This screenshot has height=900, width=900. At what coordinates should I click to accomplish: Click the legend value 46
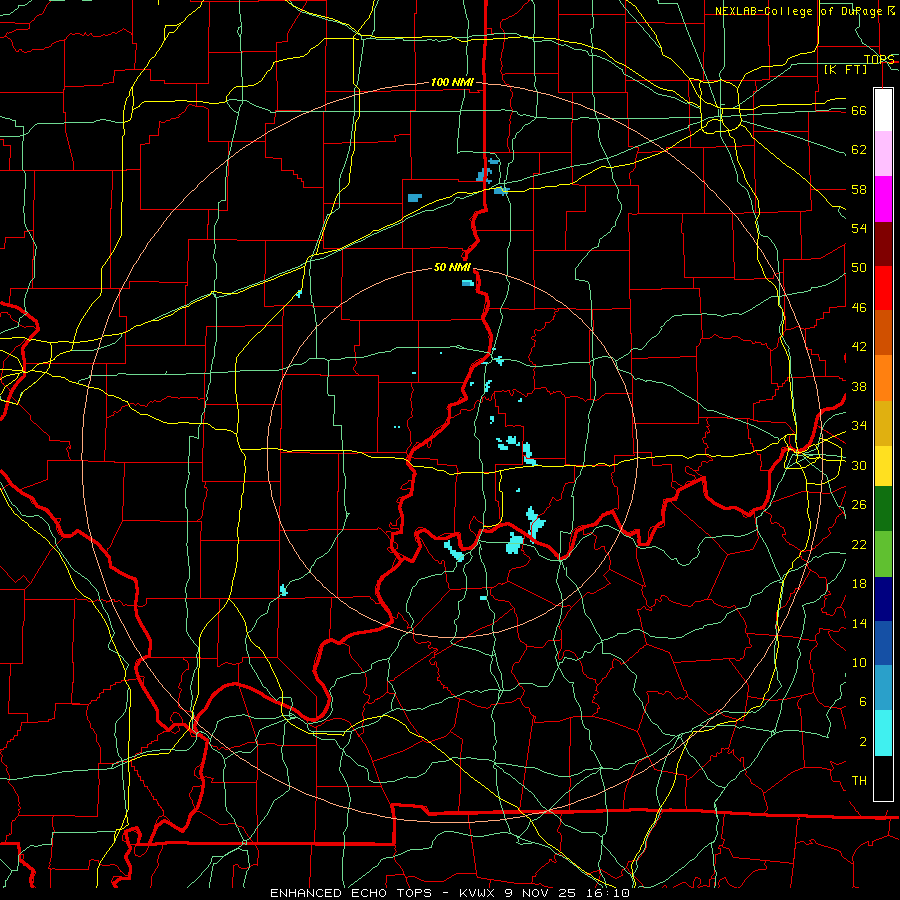[859, 308]
